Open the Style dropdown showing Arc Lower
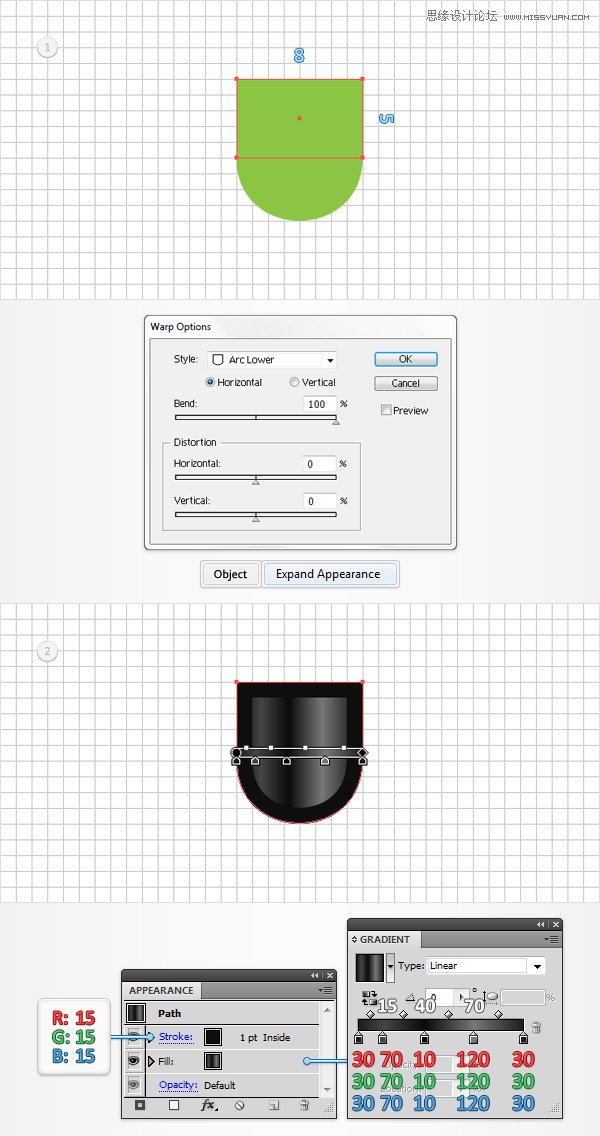Image resolution: width=600 pixels, height=1136 pixels. coord(272,359)
